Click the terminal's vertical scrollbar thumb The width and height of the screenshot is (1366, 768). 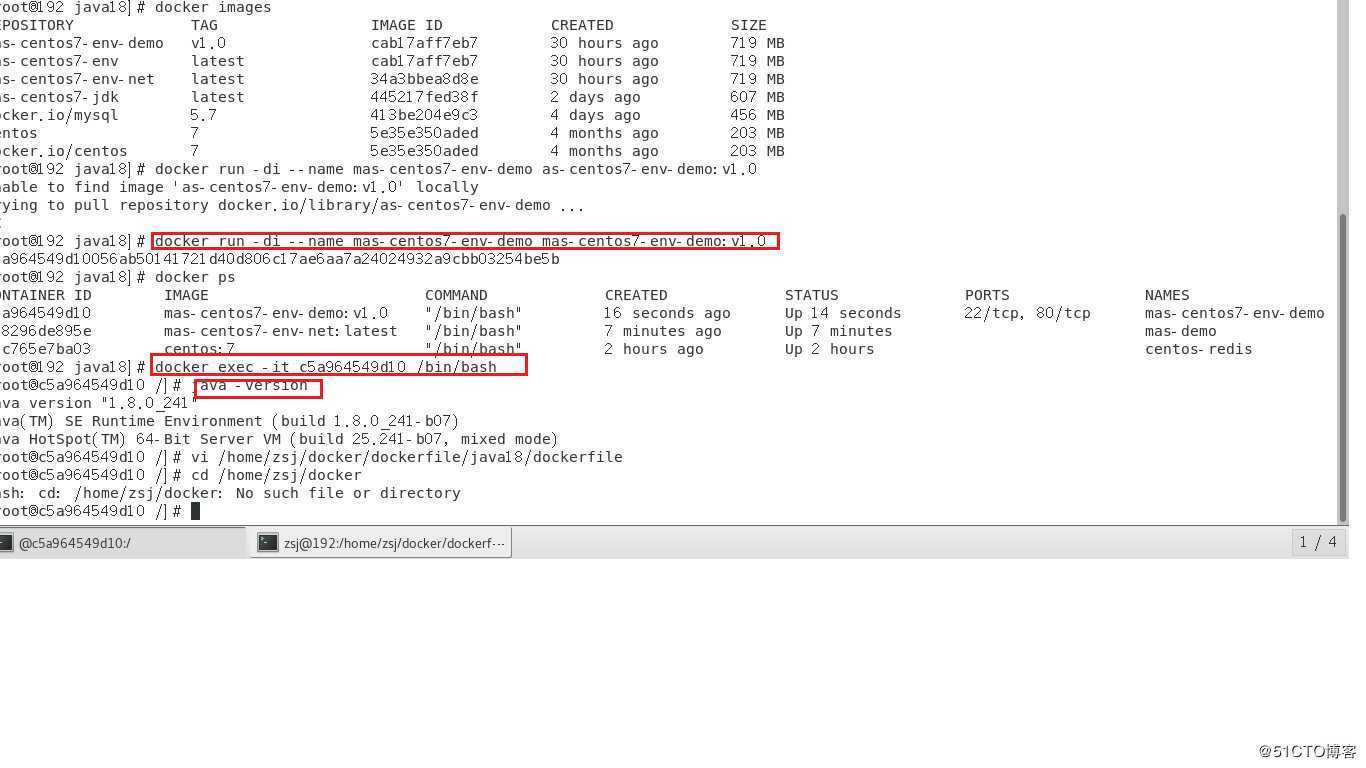[x=1343, y=367]
